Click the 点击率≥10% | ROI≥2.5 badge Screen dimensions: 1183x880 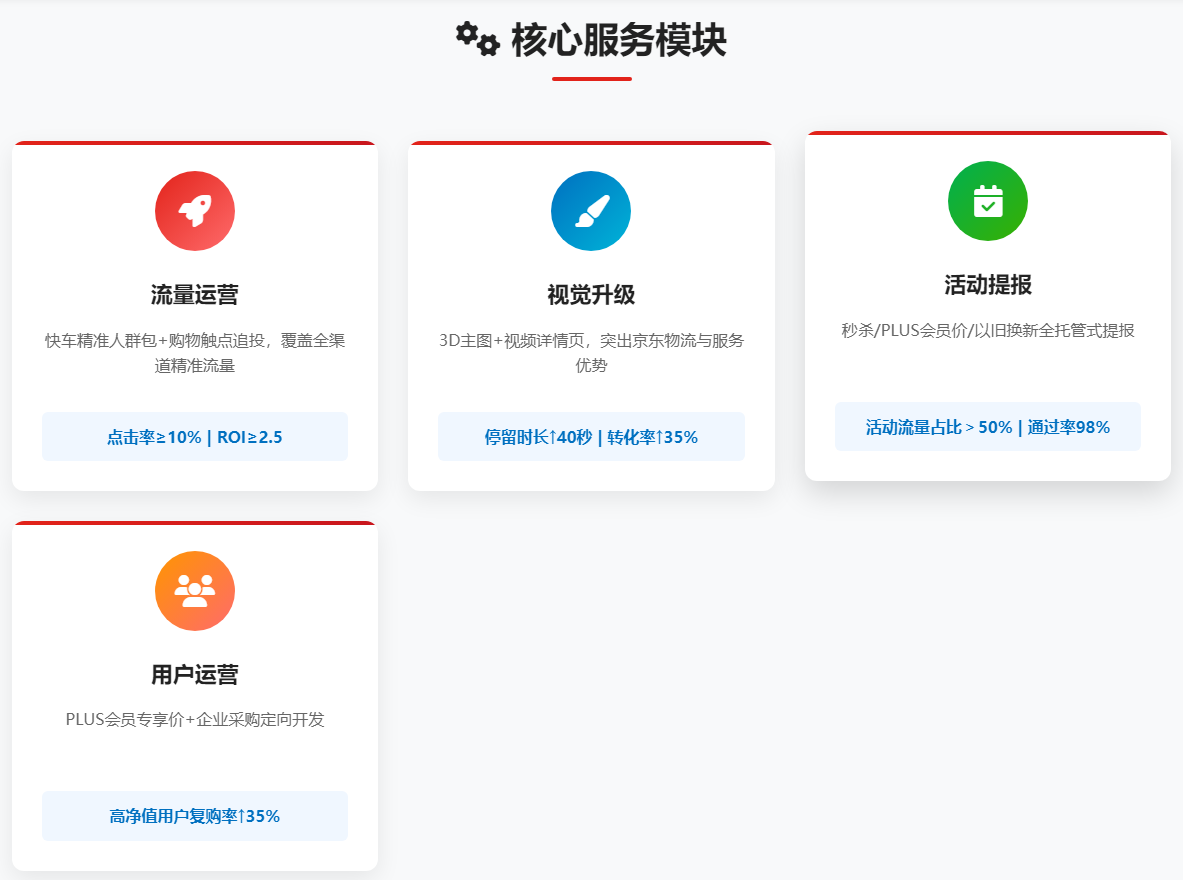pos(195,437)
